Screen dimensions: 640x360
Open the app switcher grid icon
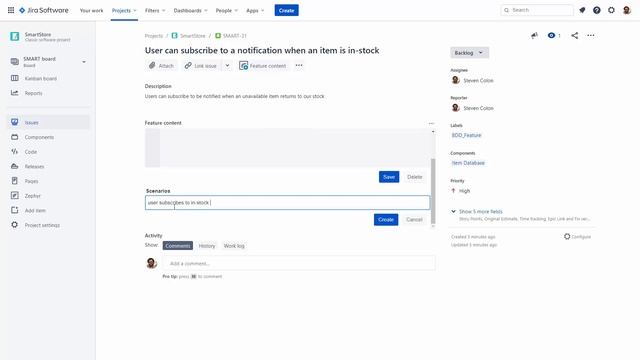click(11, 10)
